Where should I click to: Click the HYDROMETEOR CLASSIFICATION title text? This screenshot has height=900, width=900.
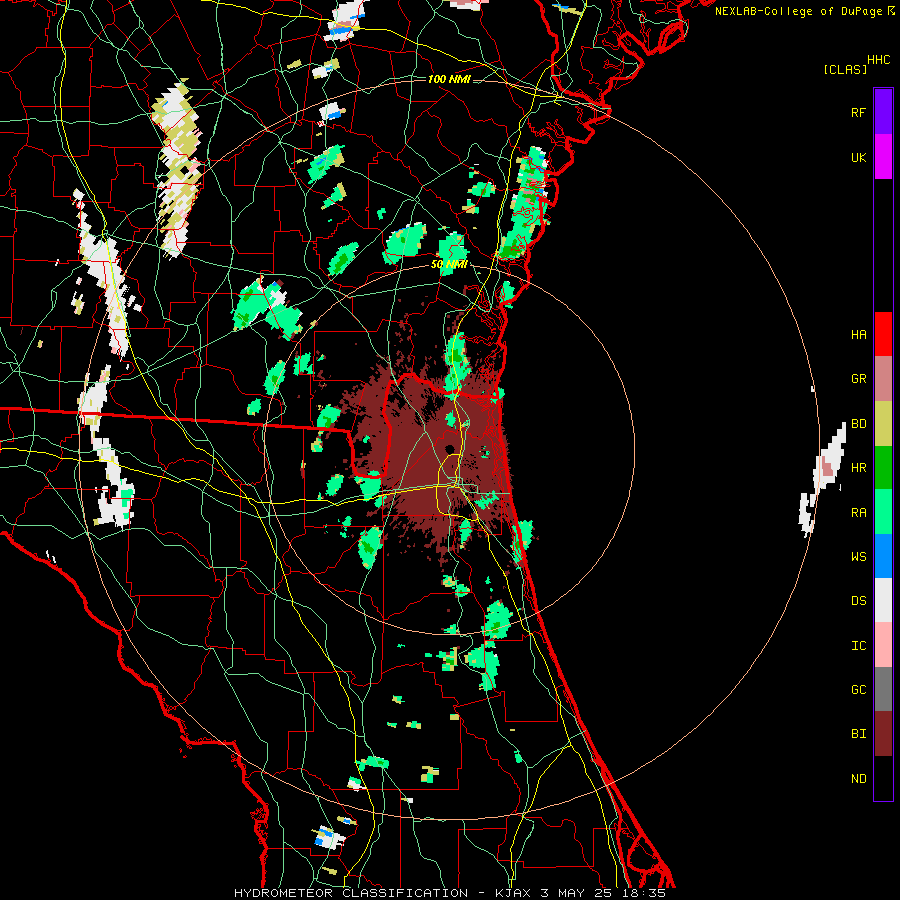coord(351,893)
